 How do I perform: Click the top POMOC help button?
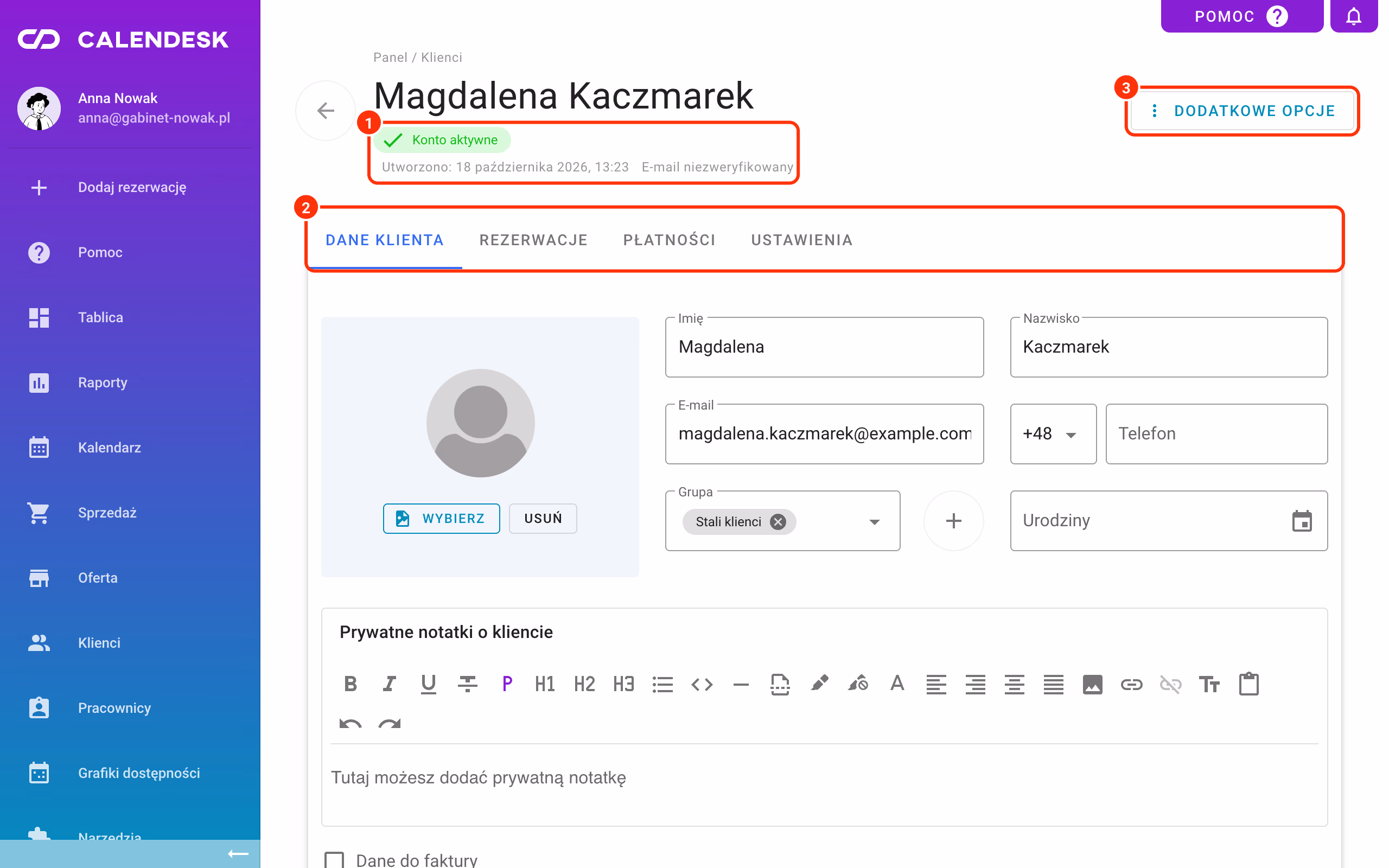coord(1242,16)
